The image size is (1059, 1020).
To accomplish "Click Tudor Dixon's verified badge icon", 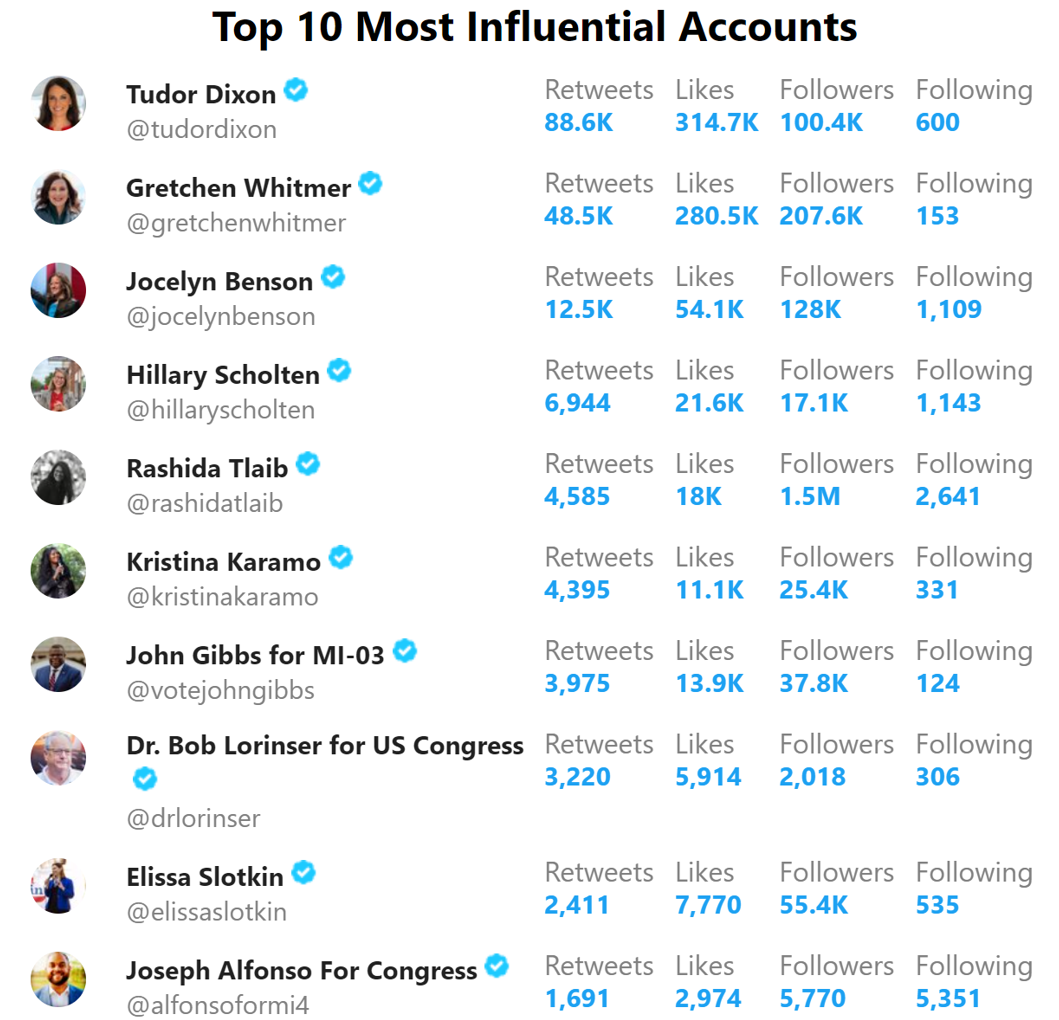I will pyautogui.click(x=296, y=90).
